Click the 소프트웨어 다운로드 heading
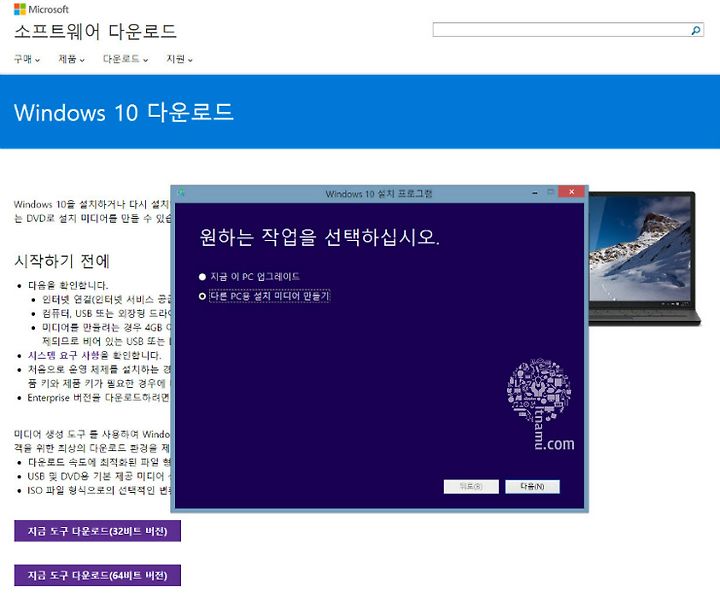This screenshot has width=720, height=597. pos(96,31)
